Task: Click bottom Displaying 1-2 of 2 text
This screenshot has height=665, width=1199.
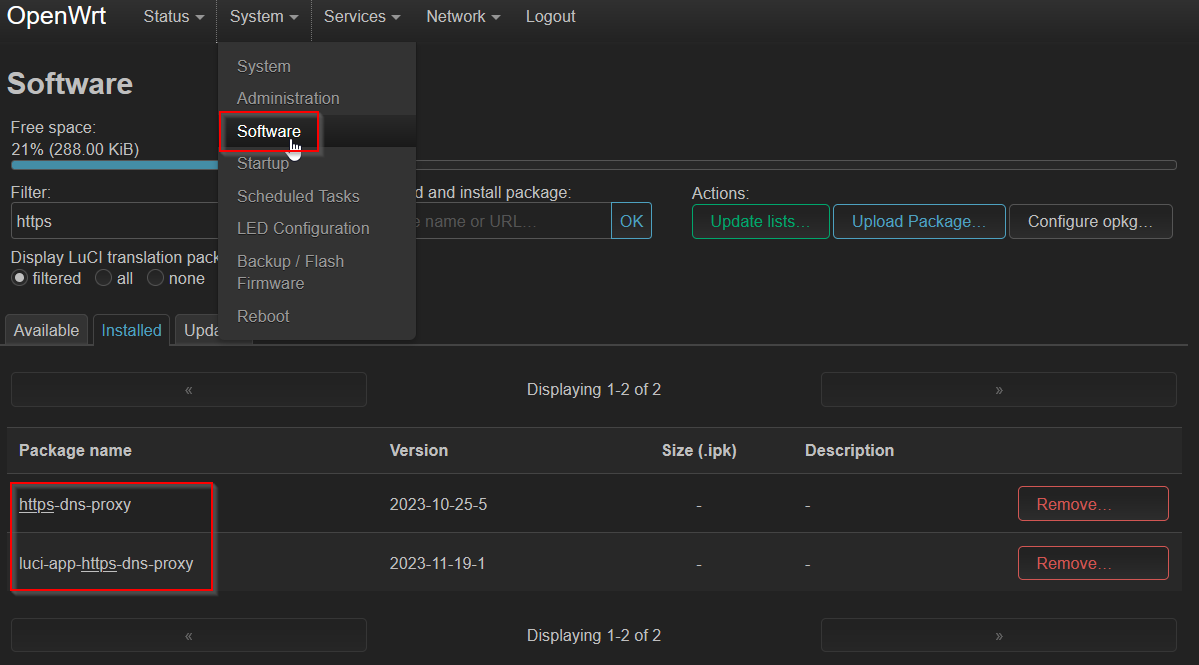Action: point(594,635)
